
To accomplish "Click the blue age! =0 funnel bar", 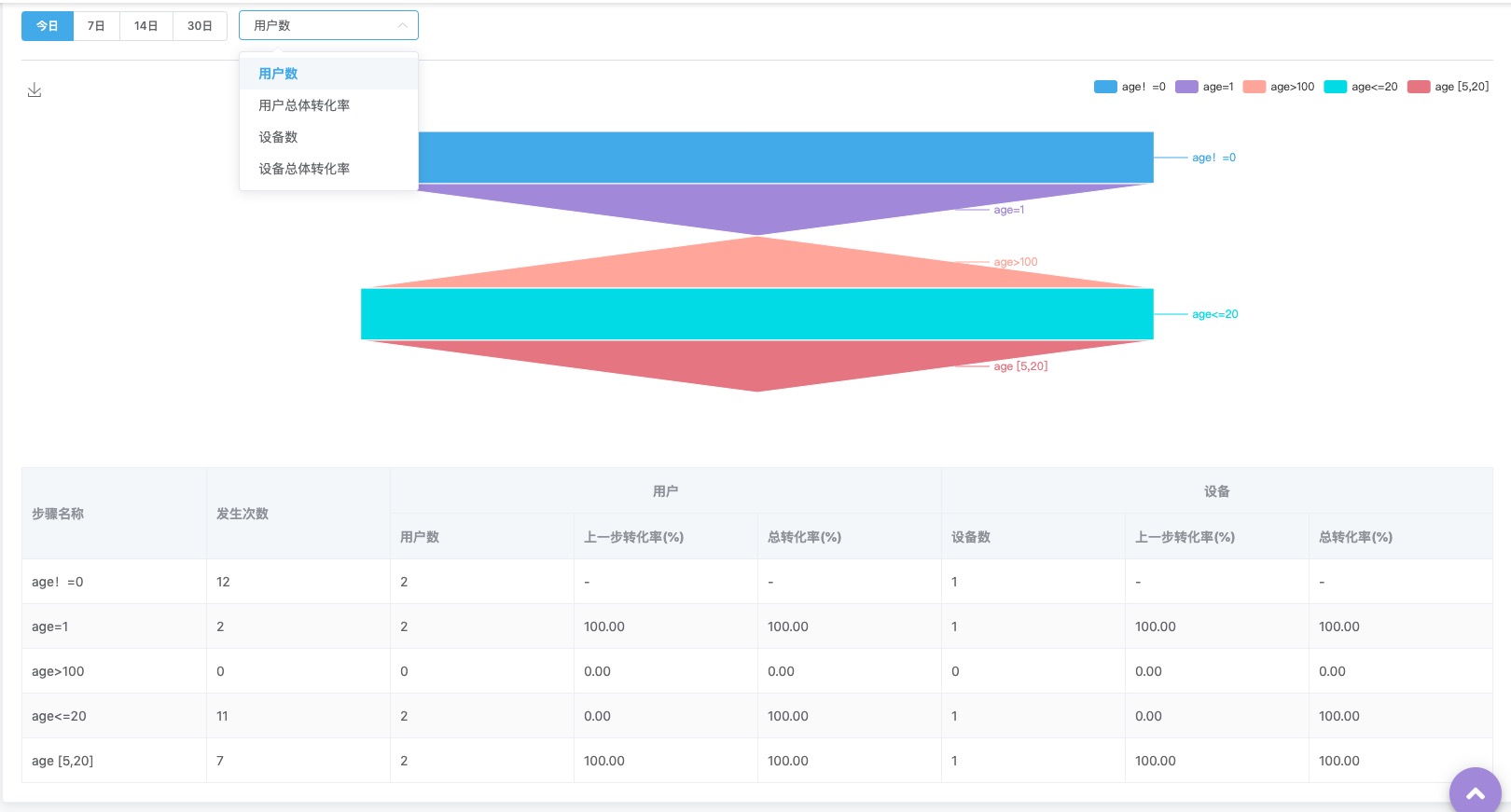I will pyautogui.click(x=785, y=158).
